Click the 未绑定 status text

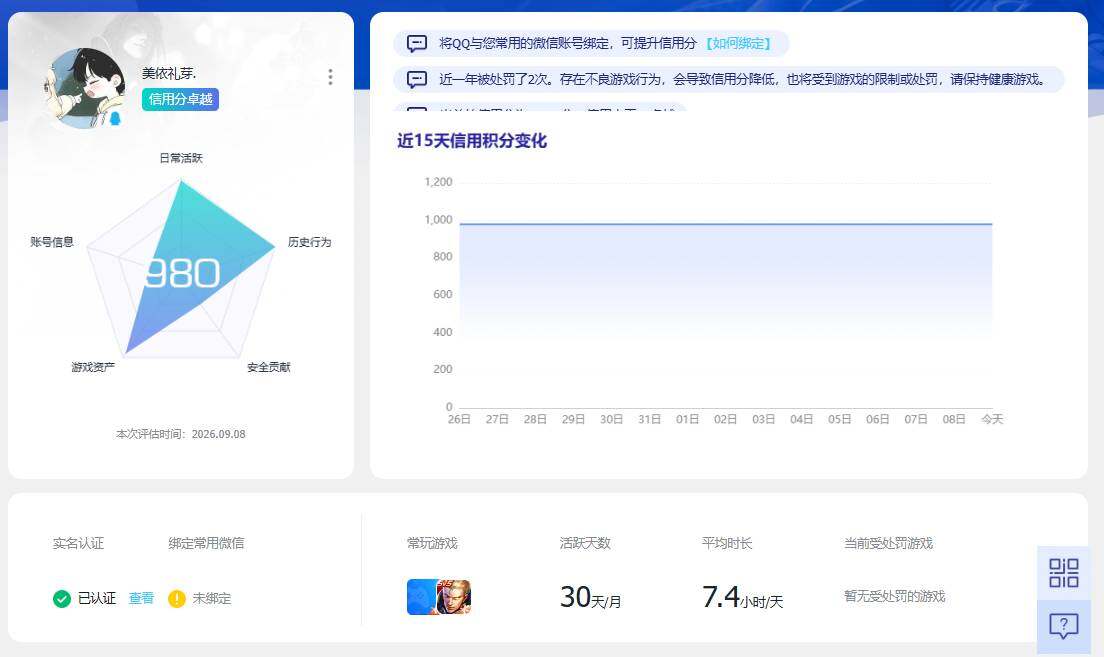click(x=211, y=598)
